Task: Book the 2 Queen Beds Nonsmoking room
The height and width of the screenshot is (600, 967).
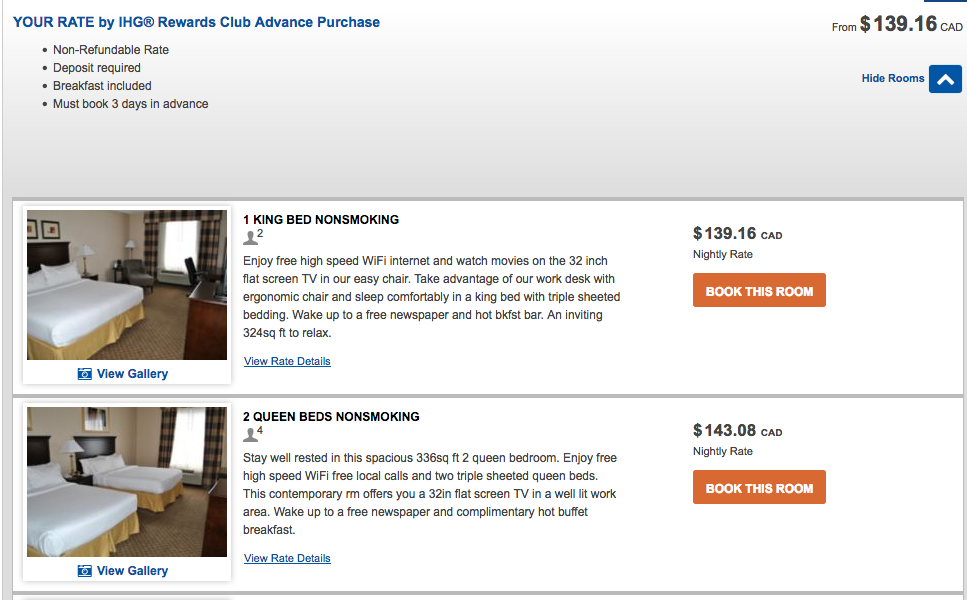Action: (x=759, y=488)
